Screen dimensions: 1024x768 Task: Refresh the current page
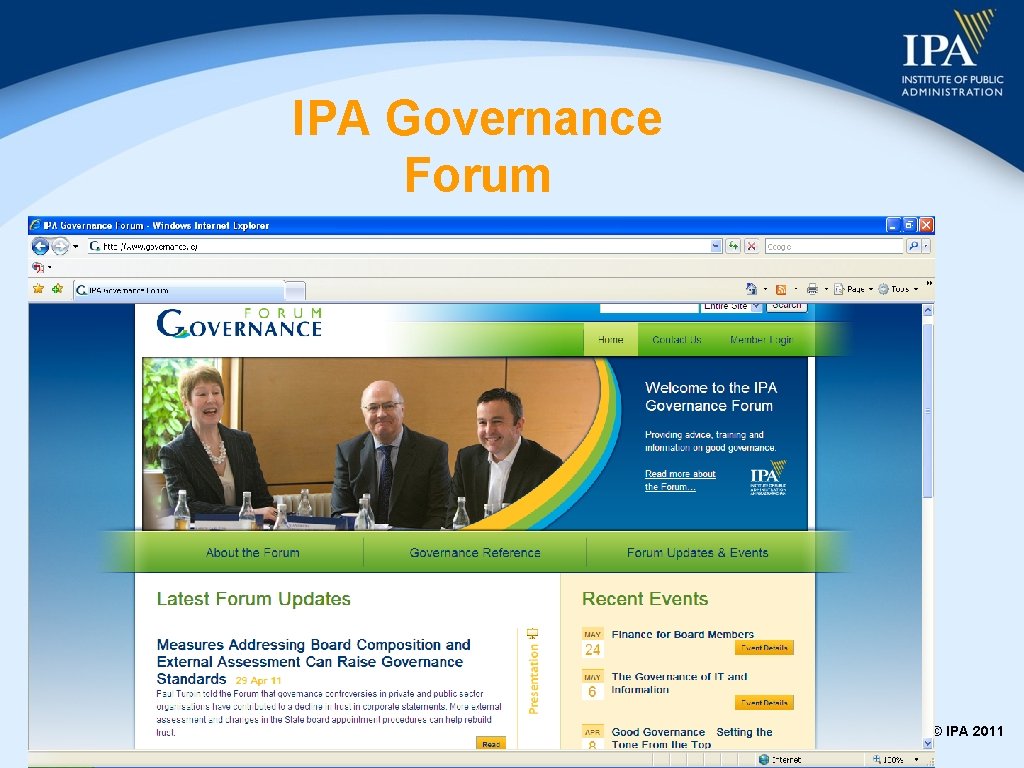pos(733,246)
